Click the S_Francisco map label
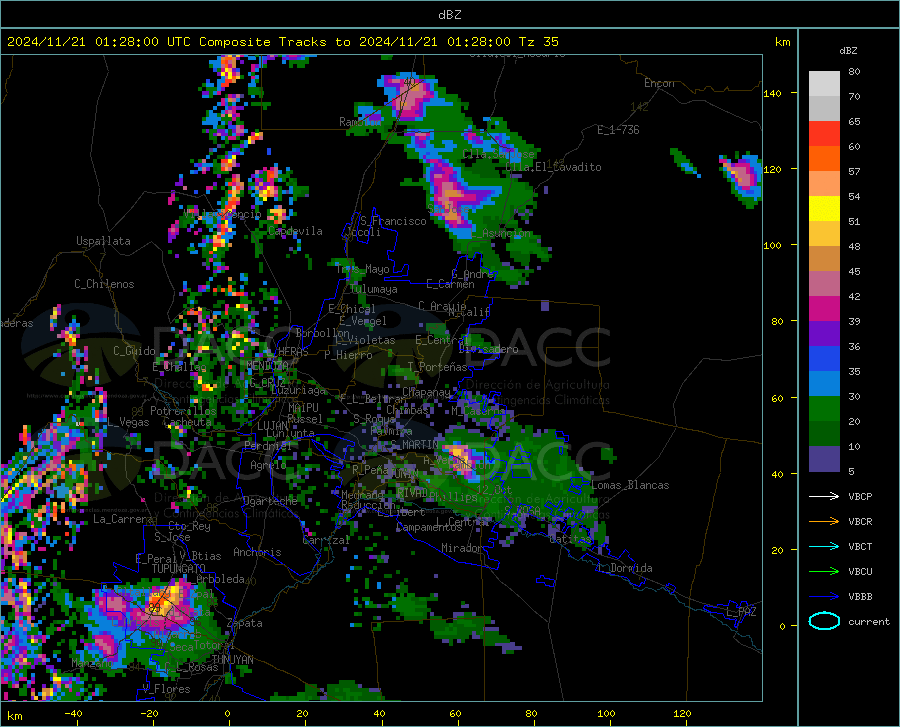The width and height of the screenshot is (900, 727). point(393,221)
